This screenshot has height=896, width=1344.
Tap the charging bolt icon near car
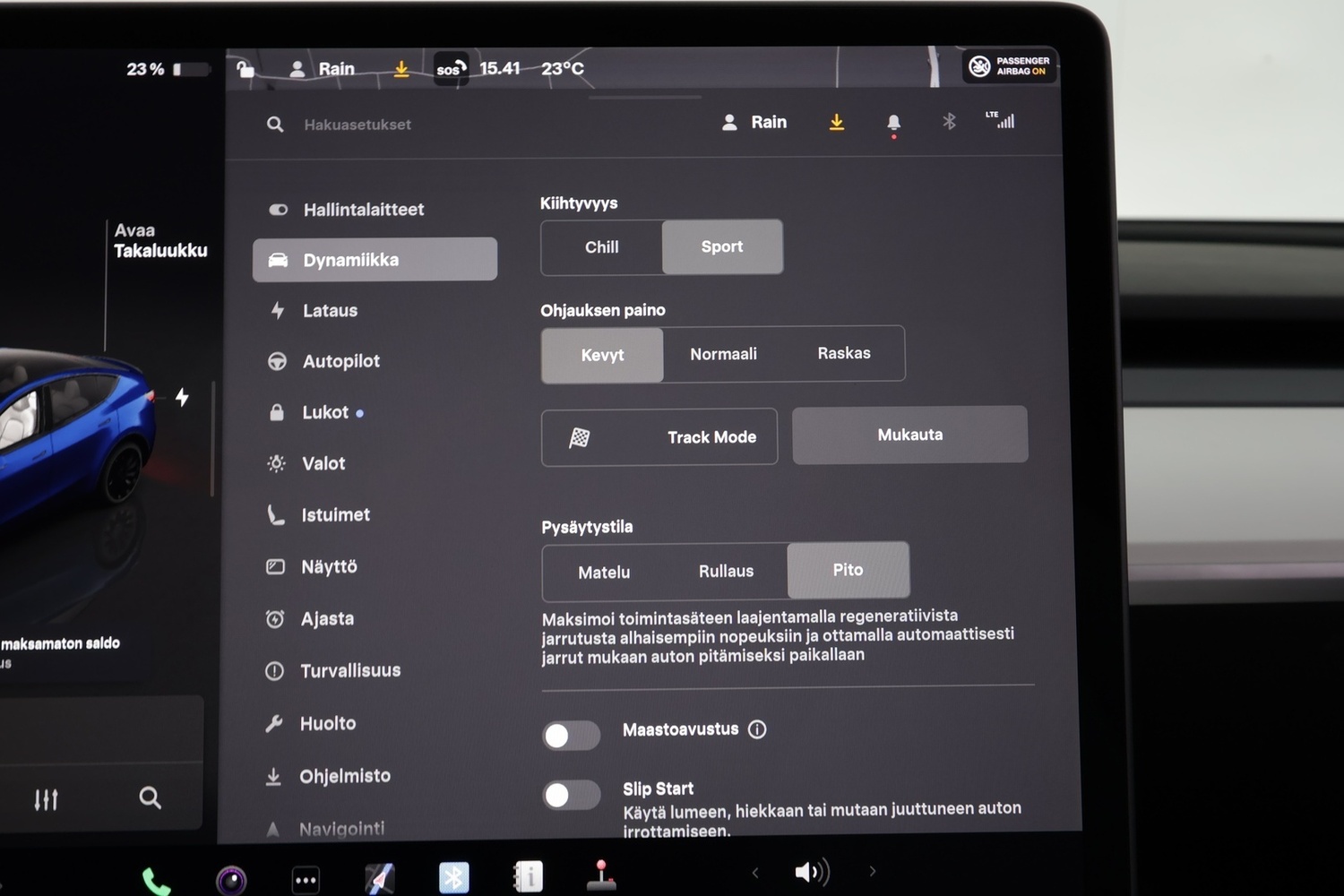pyautogui.click(x=182, y=397)
